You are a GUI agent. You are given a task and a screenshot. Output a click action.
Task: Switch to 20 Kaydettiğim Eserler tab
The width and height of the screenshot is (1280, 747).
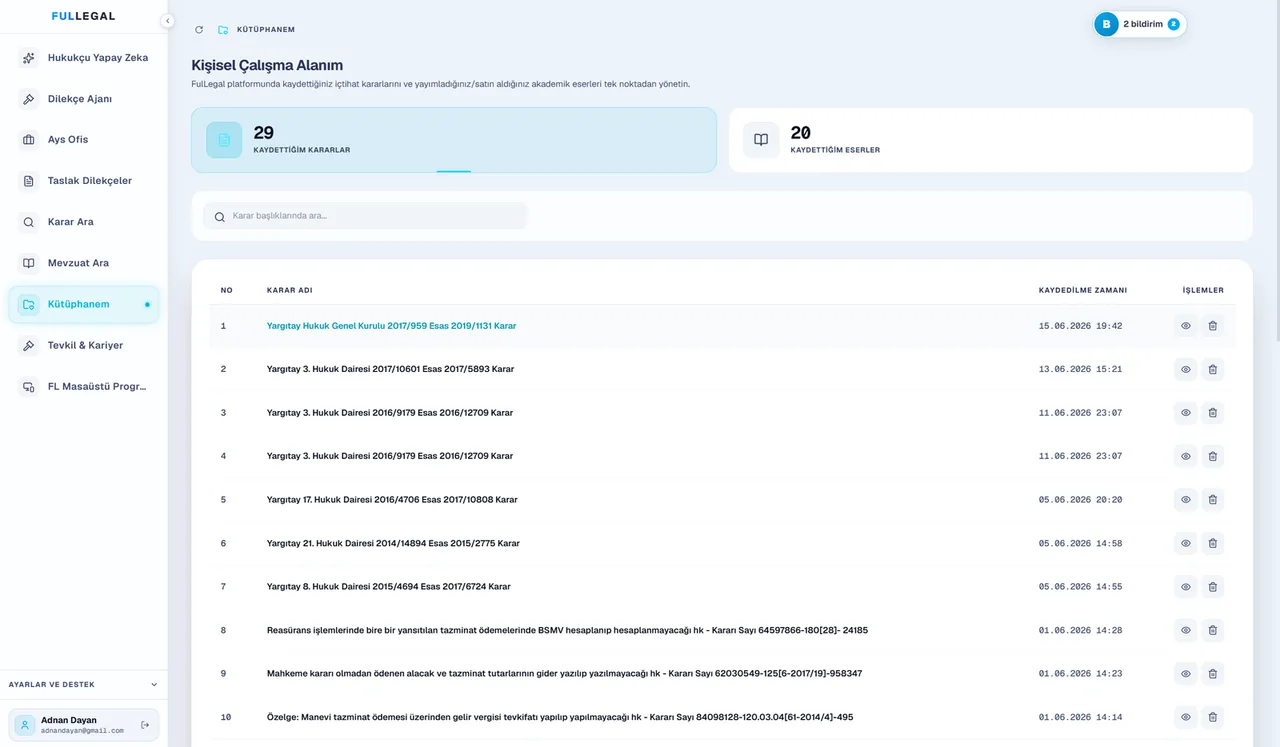[991, 140]
